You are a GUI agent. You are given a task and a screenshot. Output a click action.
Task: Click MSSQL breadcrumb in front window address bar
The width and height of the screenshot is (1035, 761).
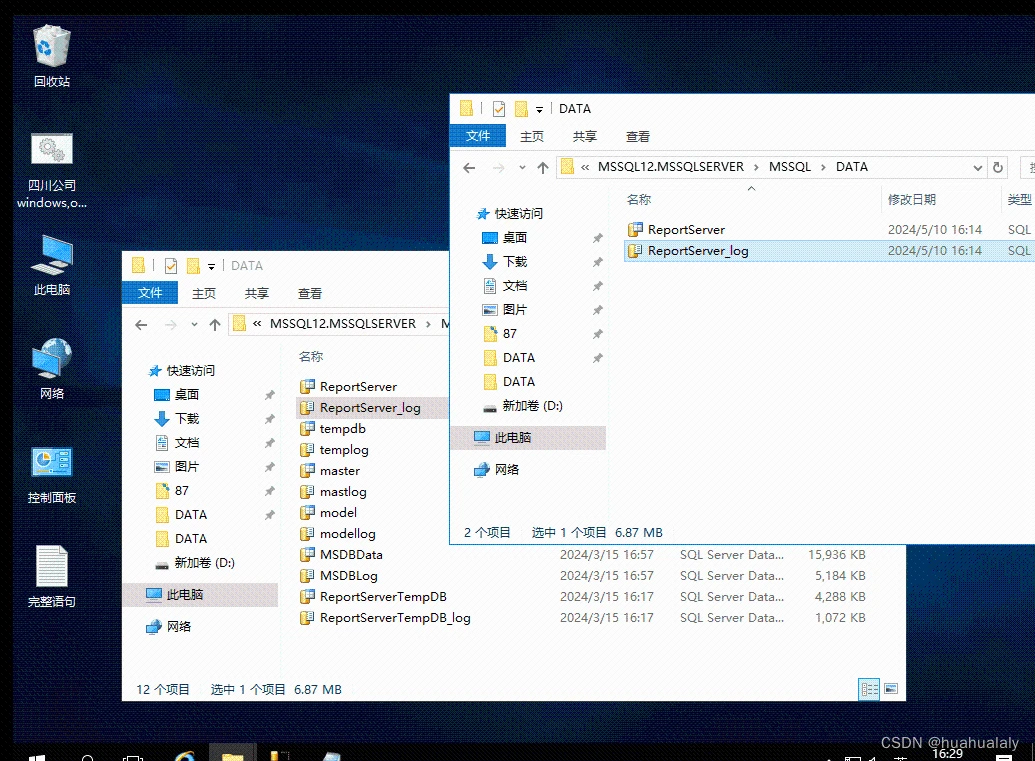click(x=789, y=167)
